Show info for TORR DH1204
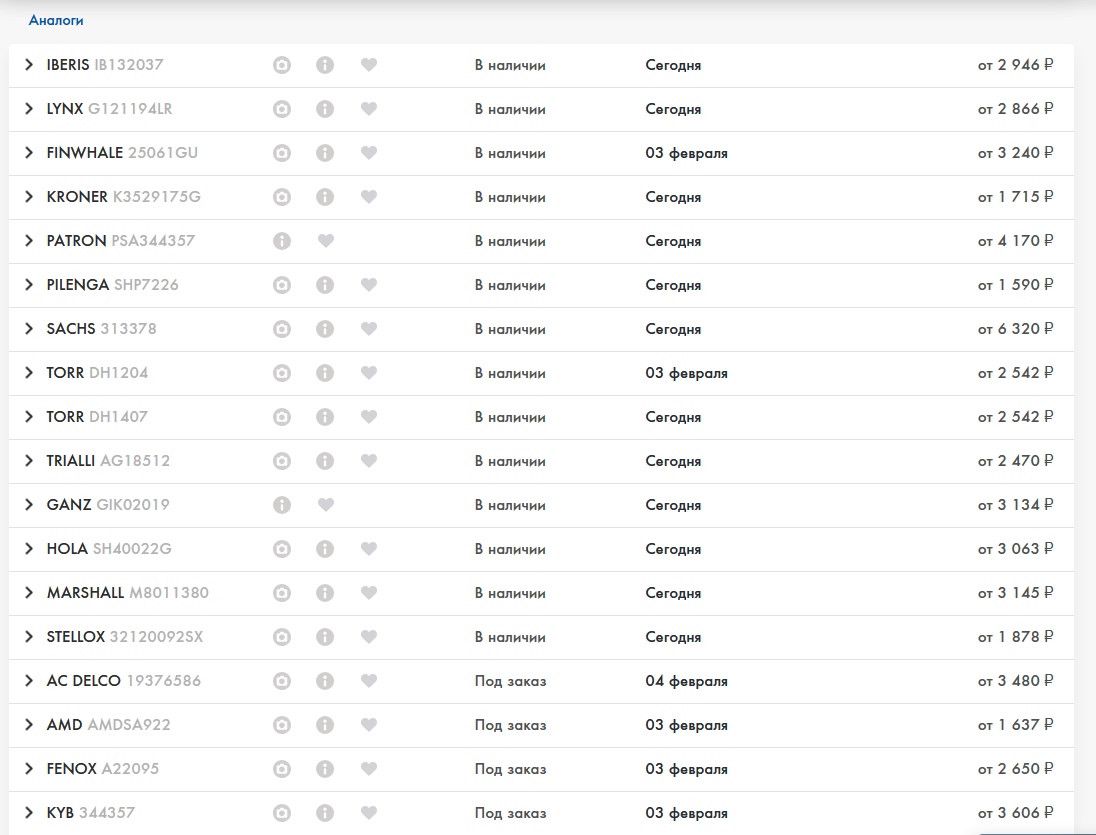The image size is (1096, 835). tap(325, 373)
